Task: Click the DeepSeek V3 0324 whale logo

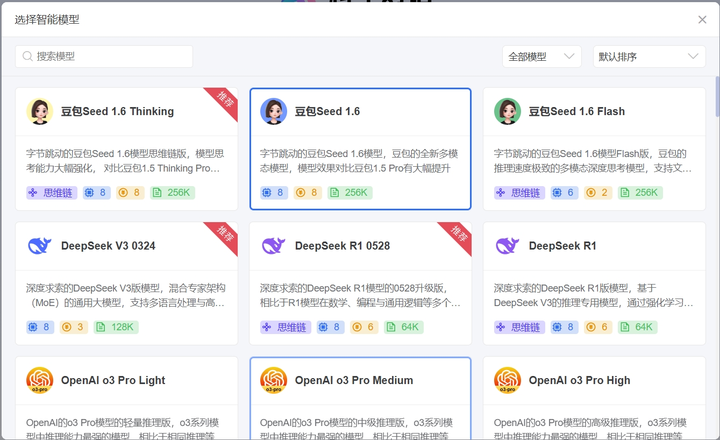Action: 39,246
